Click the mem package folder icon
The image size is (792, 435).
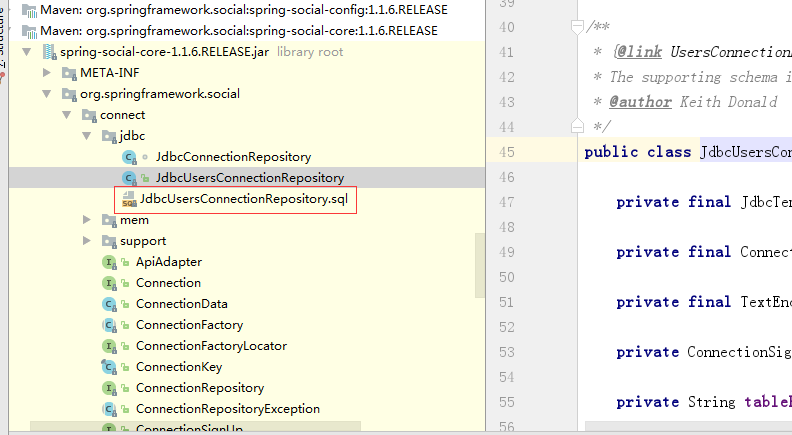(x=109, y=220)
